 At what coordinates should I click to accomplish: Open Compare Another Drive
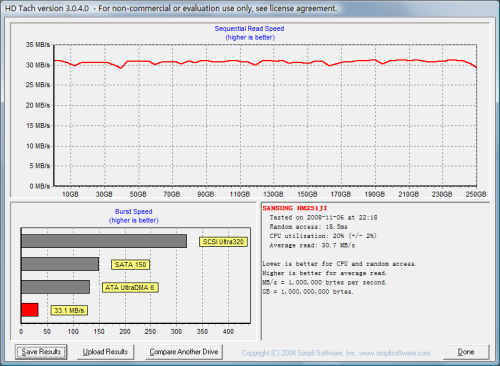184,352
